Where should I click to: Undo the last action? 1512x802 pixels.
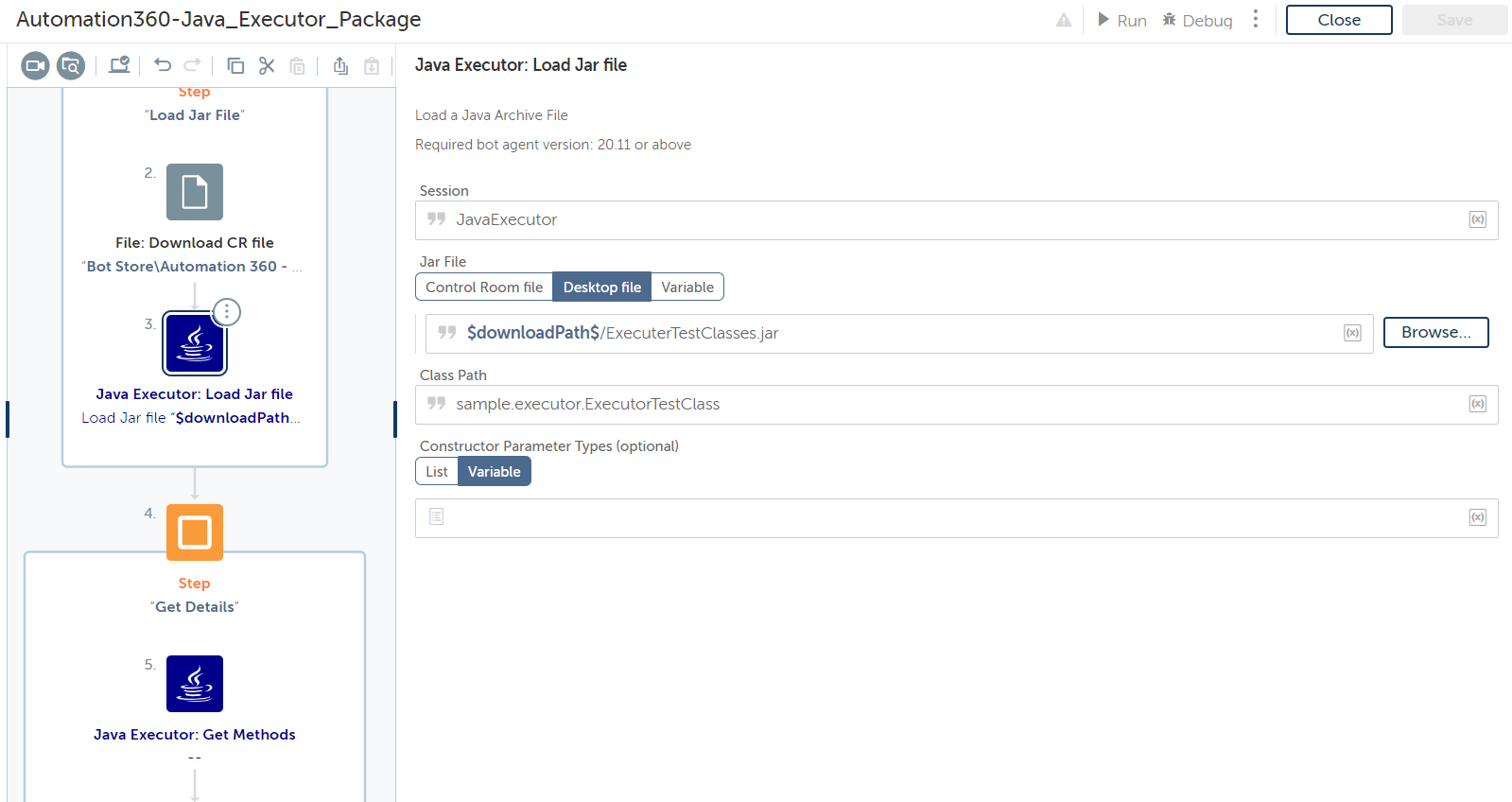[x=163, y=65]
